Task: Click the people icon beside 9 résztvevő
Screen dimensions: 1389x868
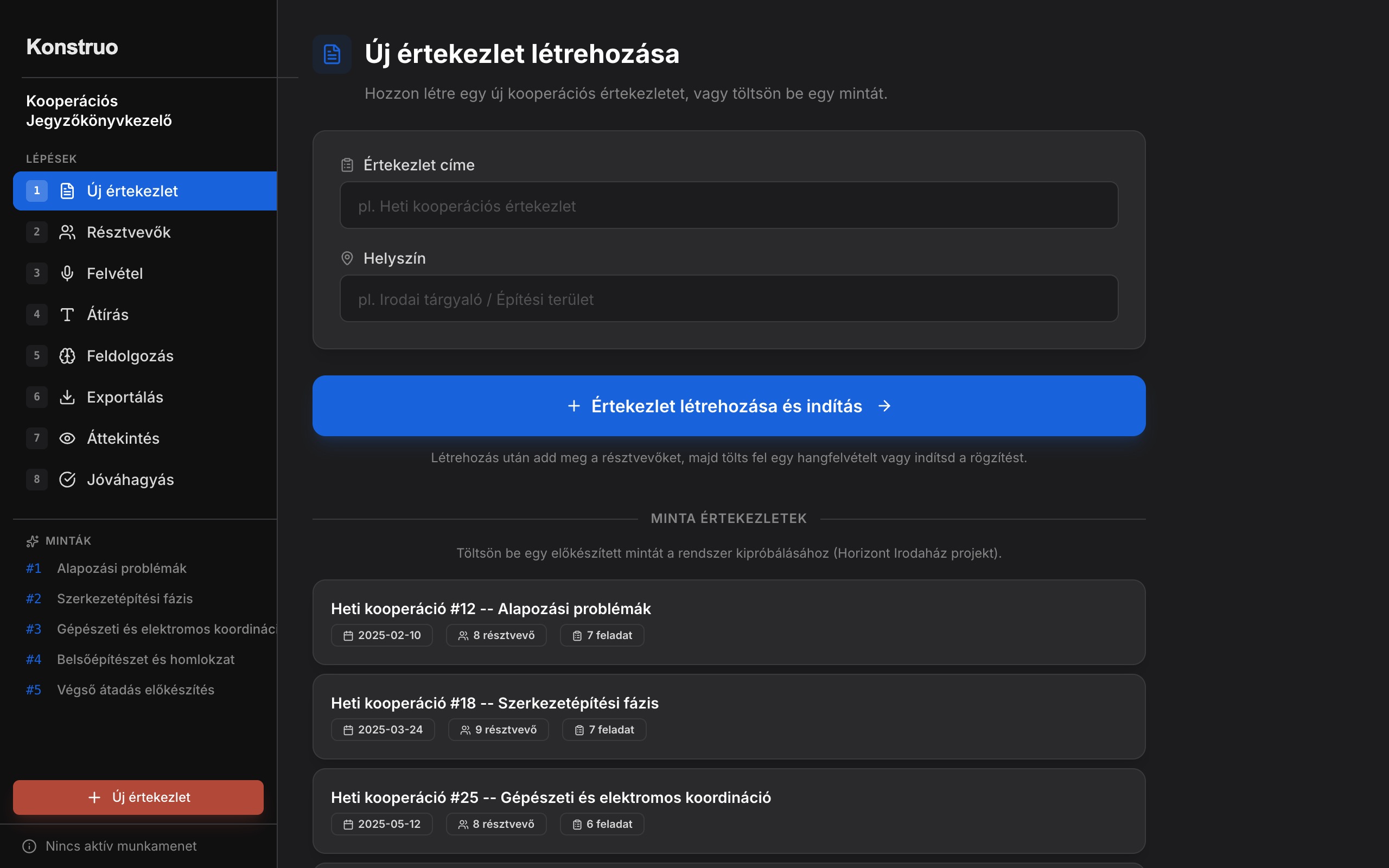Action: coord(466,730)
